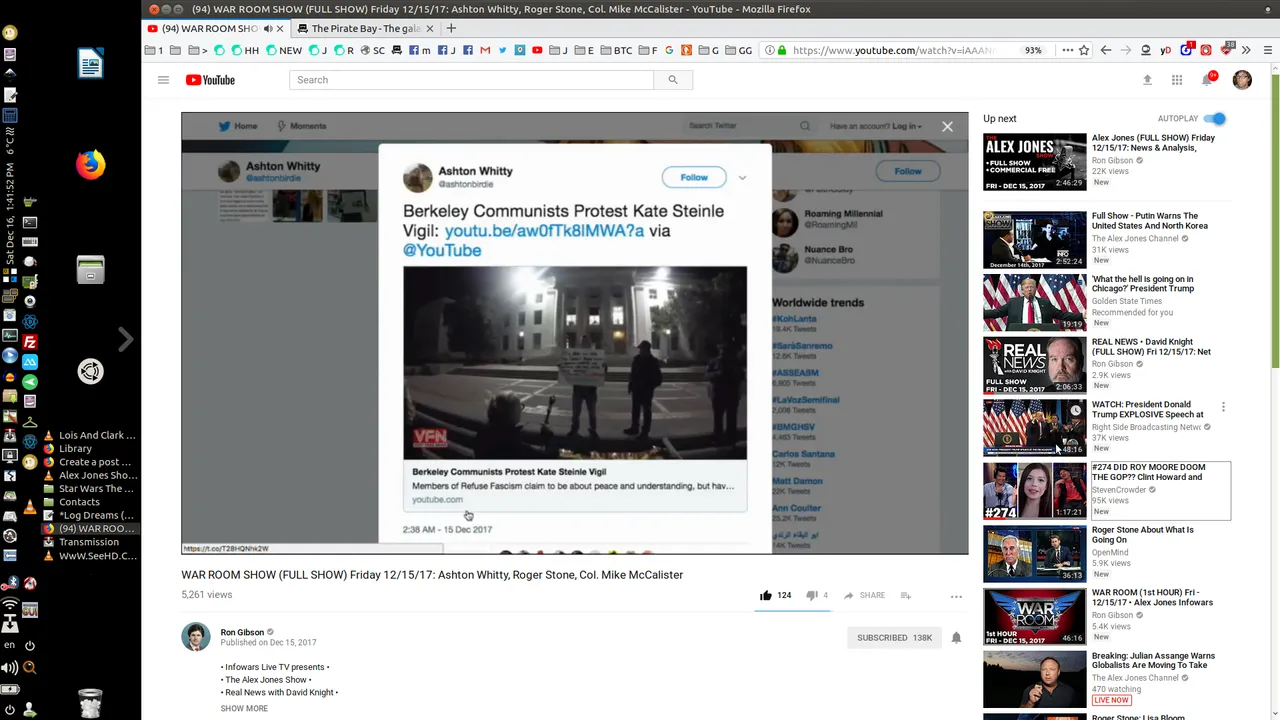Toggle the Autoplay switch off
The height and width of the screenshot is (720, 1280).
[x=1214, y=119]
